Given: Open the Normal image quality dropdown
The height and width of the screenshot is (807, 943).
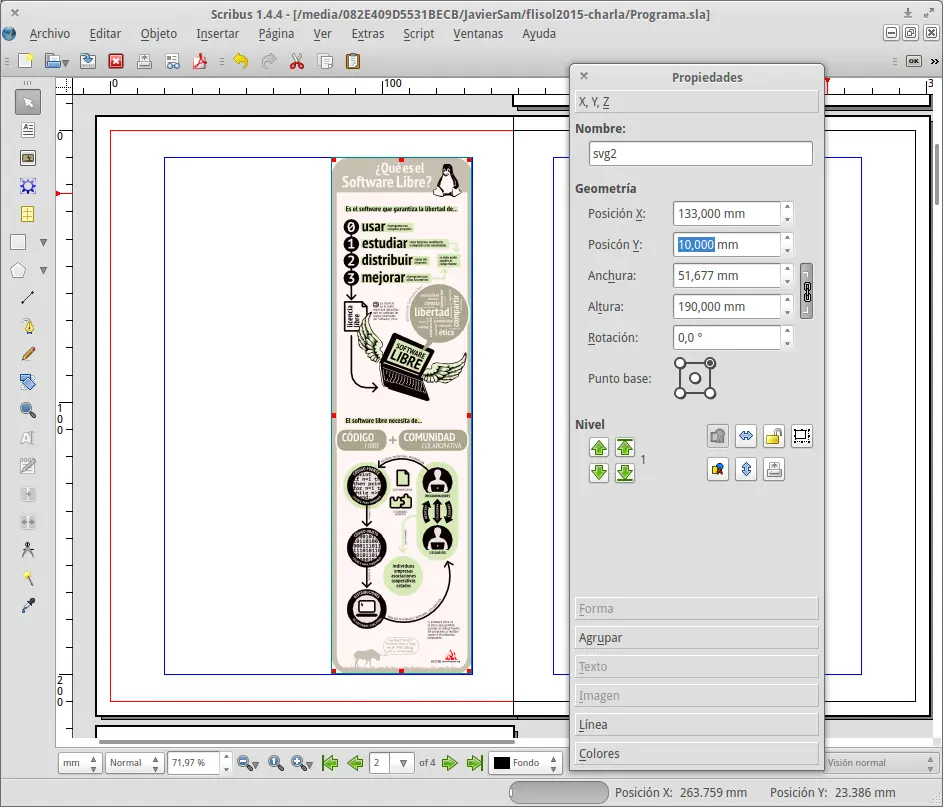Looking at the screenshot, I should [x=134, y=763].
